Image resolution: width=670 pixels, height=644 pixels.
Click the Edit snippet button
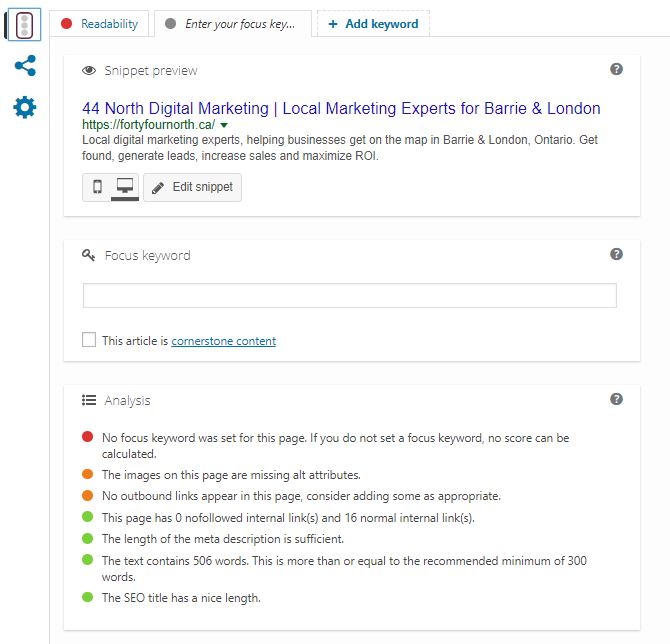(193, 187)
